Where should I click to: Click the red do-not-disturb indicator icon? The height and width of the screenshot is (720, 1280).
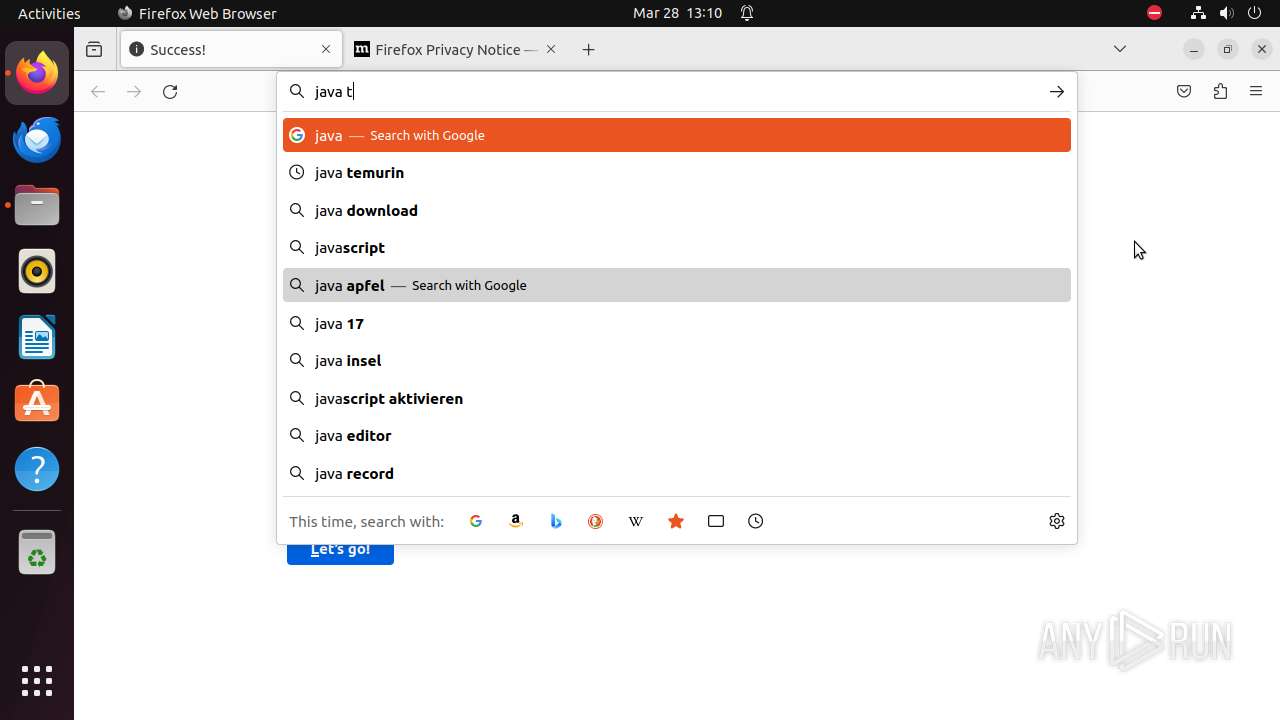1154,13
